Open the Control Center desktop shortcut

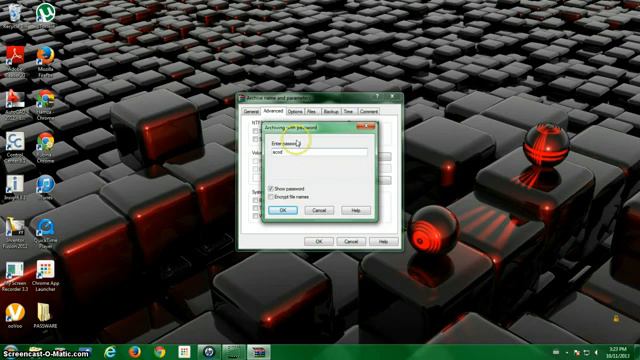[x=15, y=147]
